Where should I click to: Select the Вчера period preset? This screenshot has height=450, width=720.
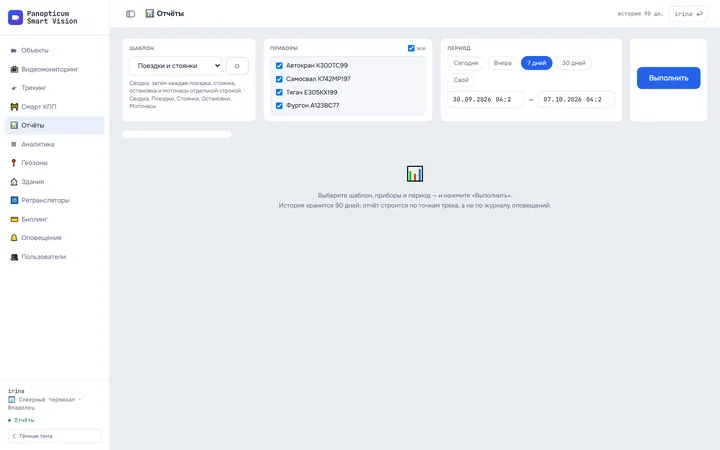pos(502,63)
